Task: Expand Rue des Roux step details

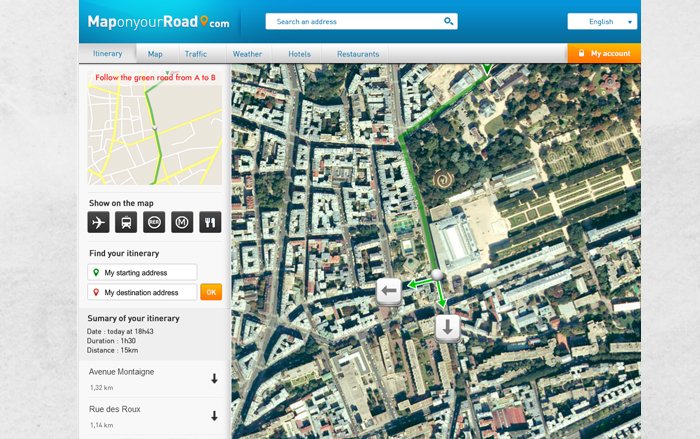Action: click(214, 416)
